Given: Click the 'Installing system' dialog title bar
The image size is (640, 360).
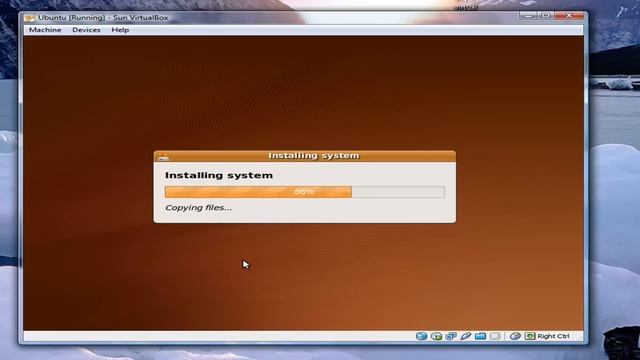Looking at the screenshot, I should pyautogui.click(x=305, y=156).
